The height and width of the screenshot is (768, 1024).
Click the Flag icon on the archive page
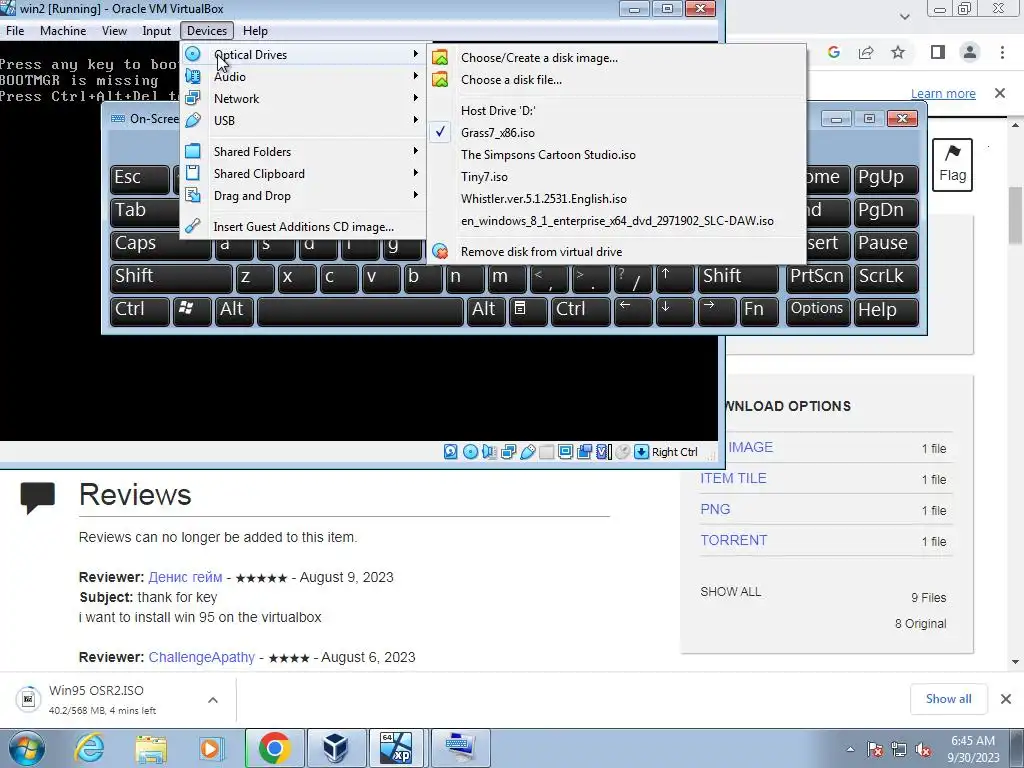point(952,165)
